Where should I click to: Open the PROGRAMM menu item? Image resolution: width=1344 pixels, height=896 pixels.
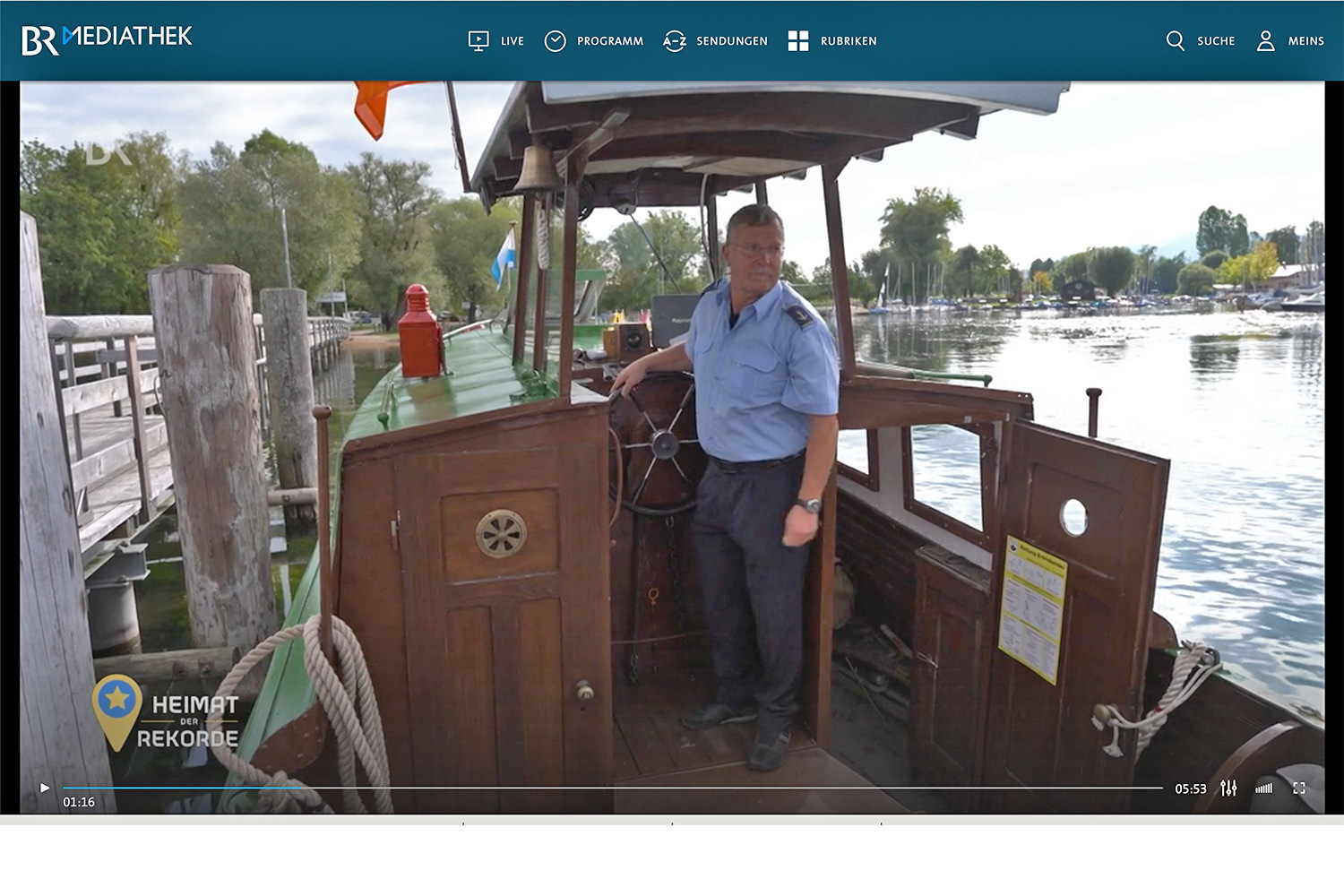(610, 41)
